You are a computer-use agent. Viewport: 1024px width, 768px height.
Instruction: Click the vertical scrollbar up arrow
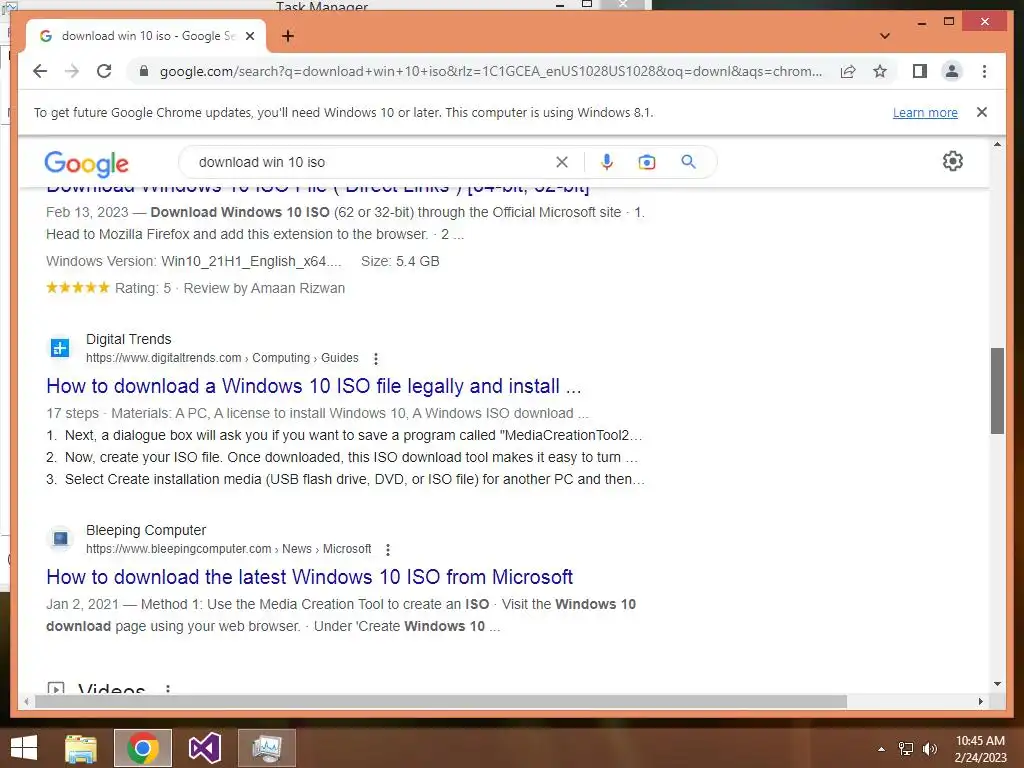coord(997,144)
